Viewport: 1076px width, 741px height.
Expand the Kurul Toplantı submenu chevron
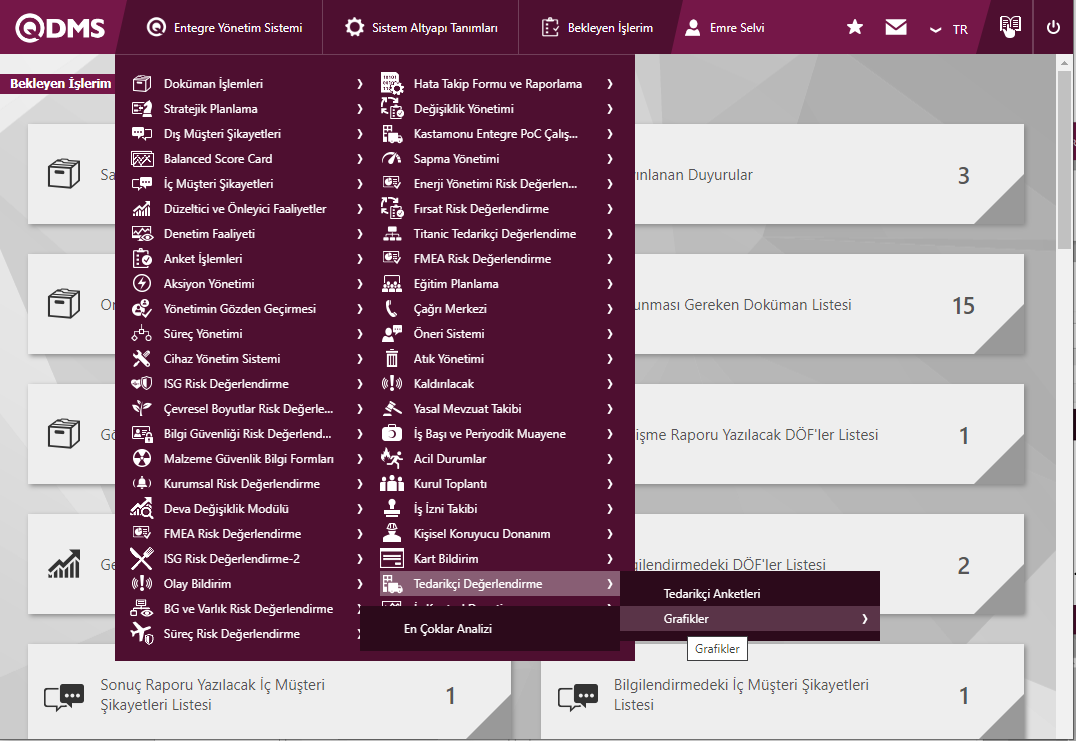609,484
